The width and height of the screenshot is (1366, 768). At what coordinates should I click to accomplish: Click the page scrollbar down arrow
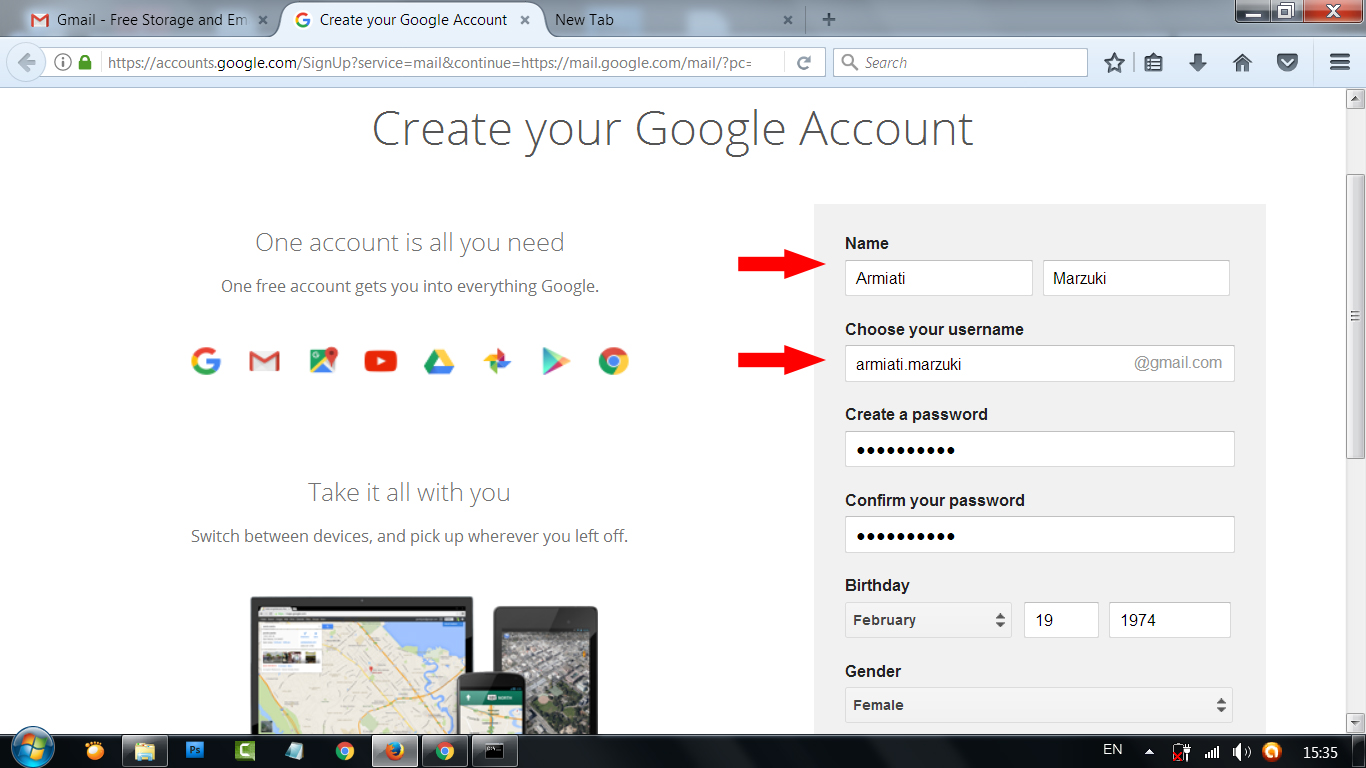(x=1355, y=722)
